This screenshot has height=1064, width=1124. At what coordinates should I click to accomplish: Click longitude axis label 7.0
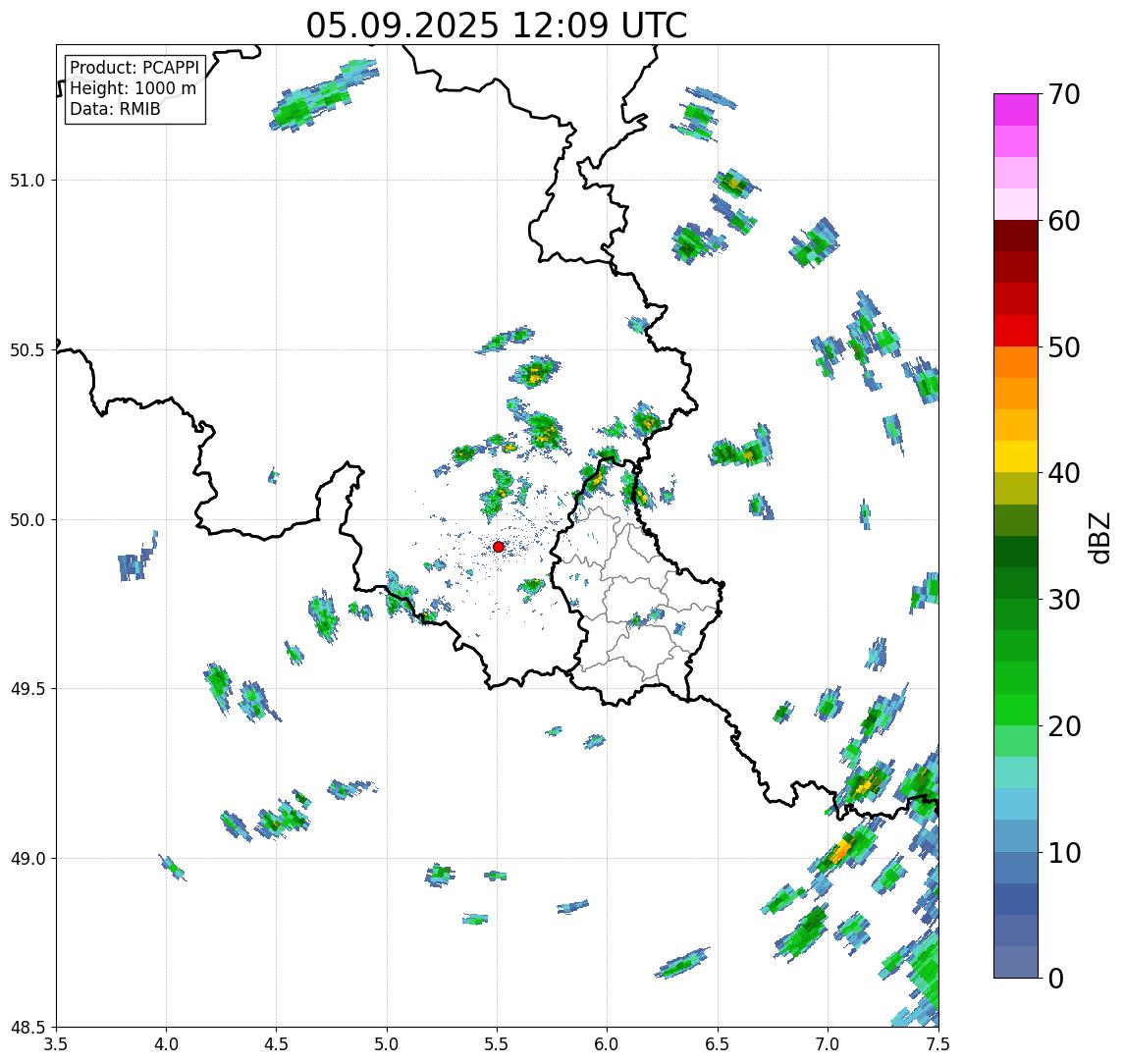(x=829, y=1044)
